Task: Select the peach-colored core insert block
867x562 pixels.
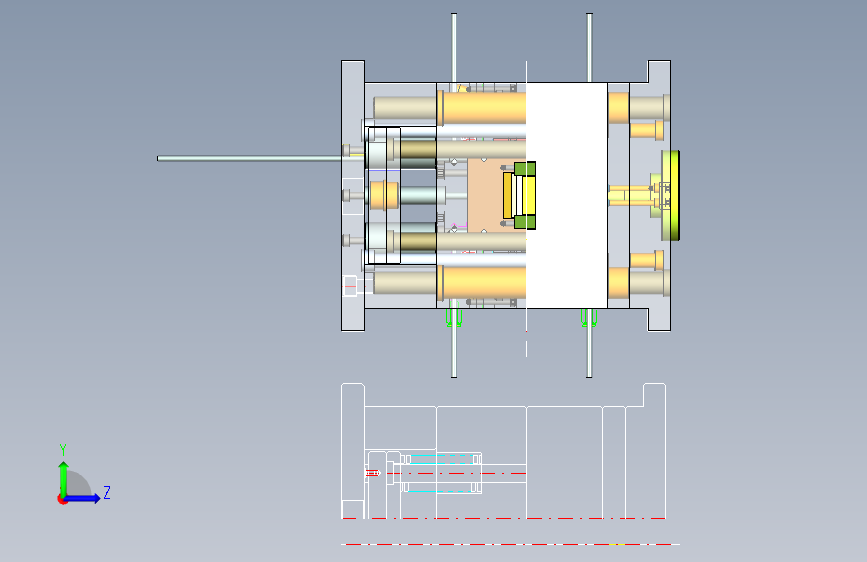Action: point(485,195)
